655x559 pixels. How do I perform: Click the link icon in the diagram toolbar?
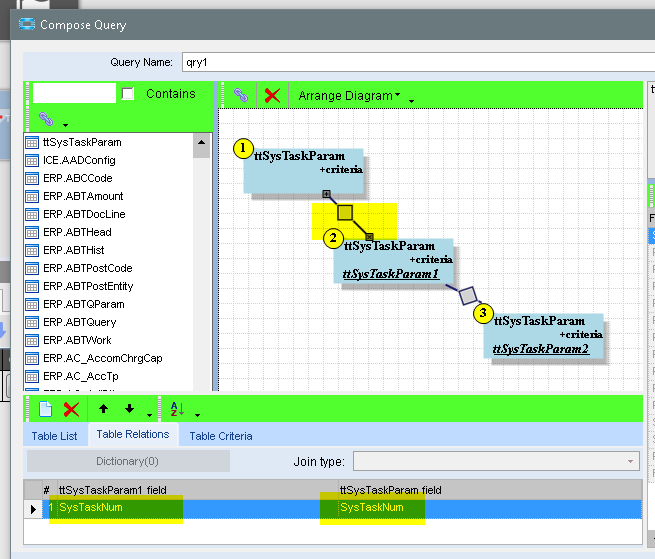coord(241,95)
